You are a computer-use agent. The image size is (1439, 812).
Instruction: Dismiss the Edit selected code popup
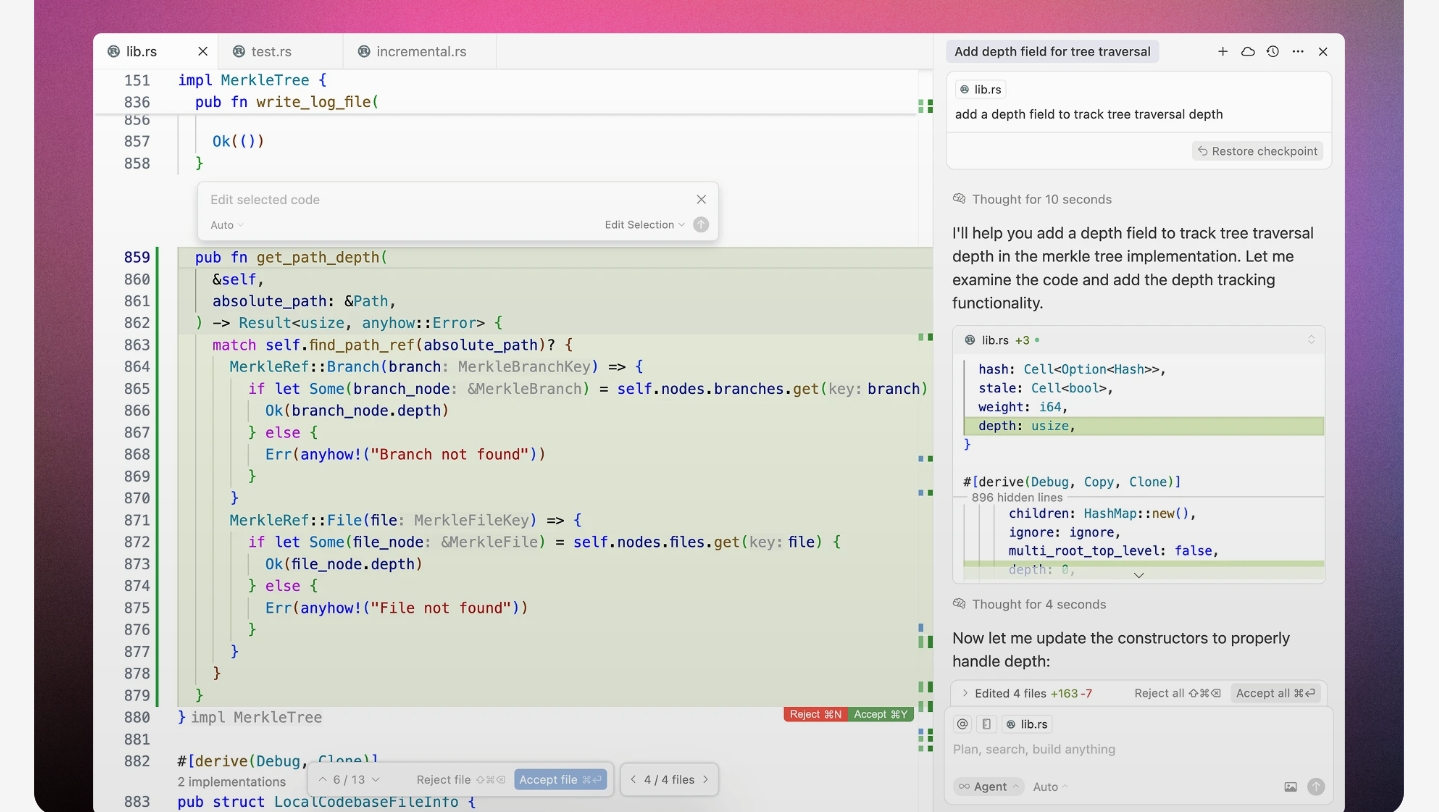[701, 199]
